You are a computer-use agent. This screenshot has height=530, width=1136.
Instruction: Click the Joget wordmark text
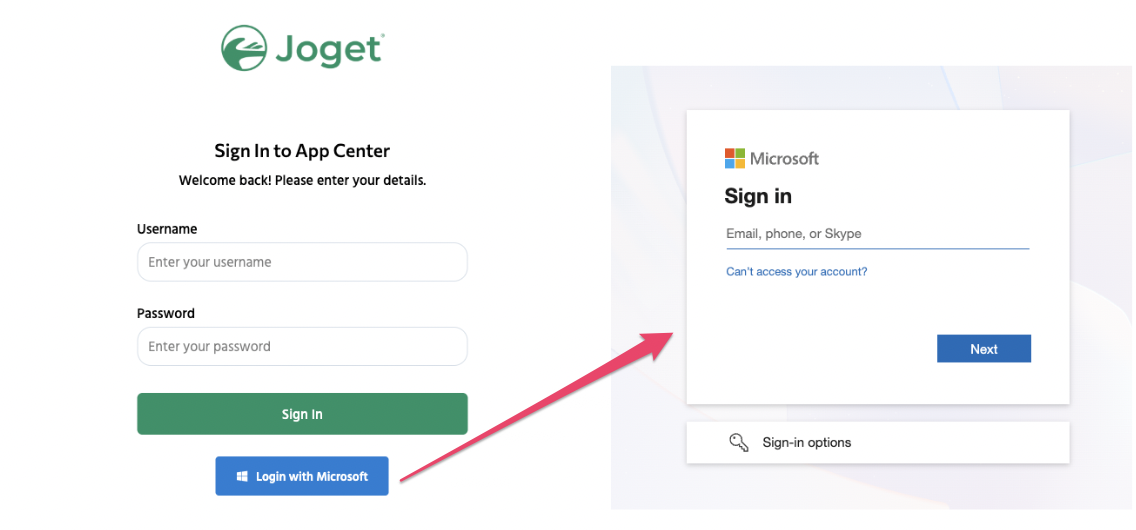pos(329,50)
